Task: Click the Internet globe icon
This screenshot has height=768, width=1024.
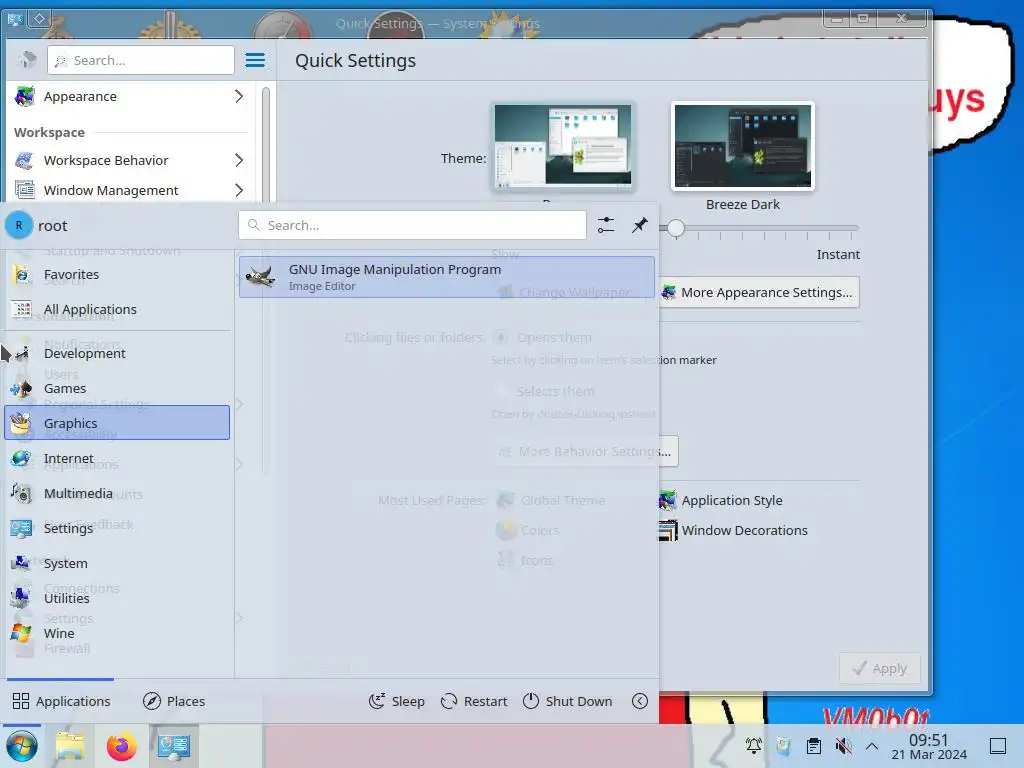Action: click(21, 458)
